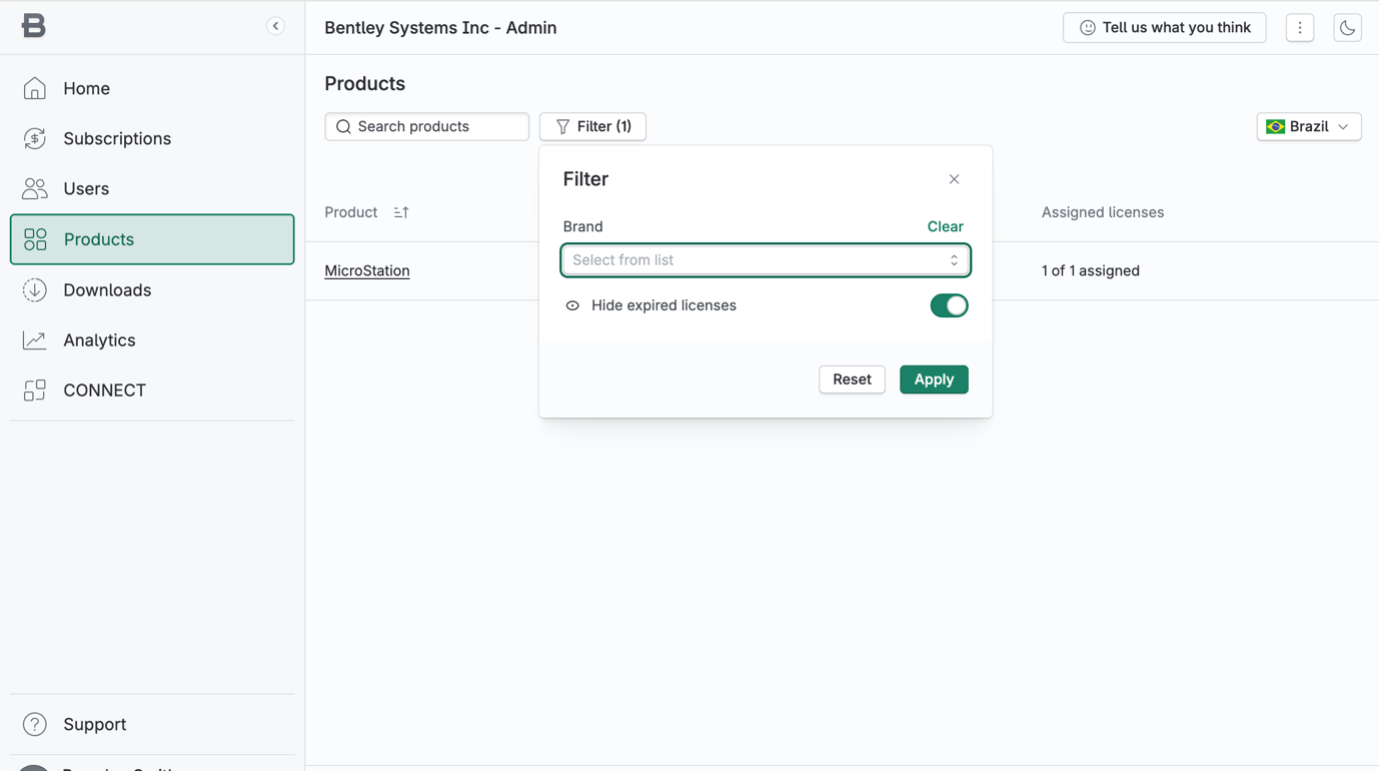Open the Analytics section
The image size is (1384, 776).
coord(153,341)
